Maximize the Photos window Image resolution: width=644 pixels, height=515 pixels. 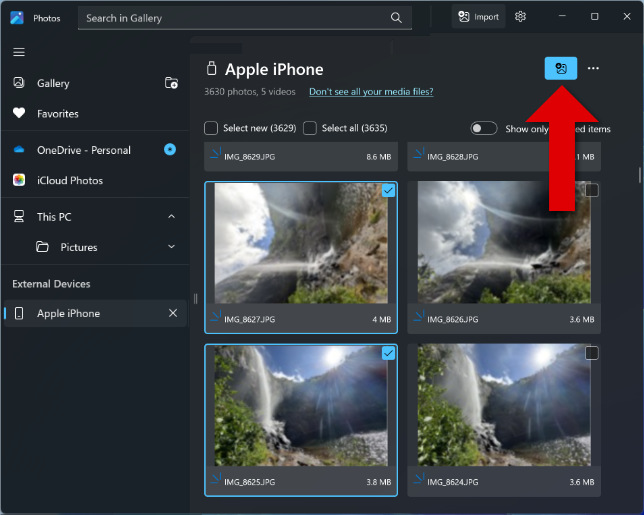tap(594, 16)
